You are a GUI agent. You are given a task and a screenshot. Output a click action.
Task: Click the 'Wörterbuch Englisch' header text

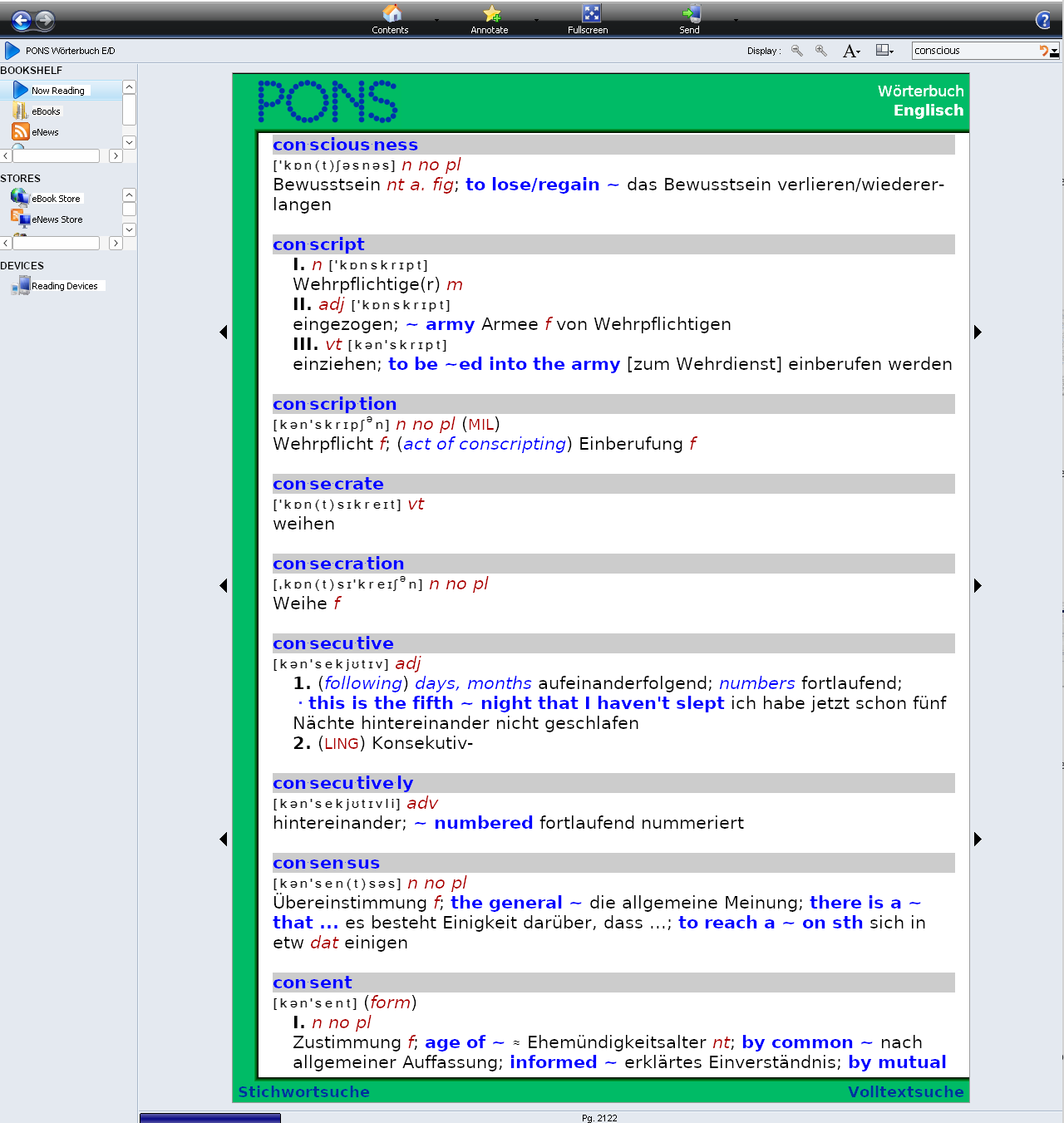921,101
